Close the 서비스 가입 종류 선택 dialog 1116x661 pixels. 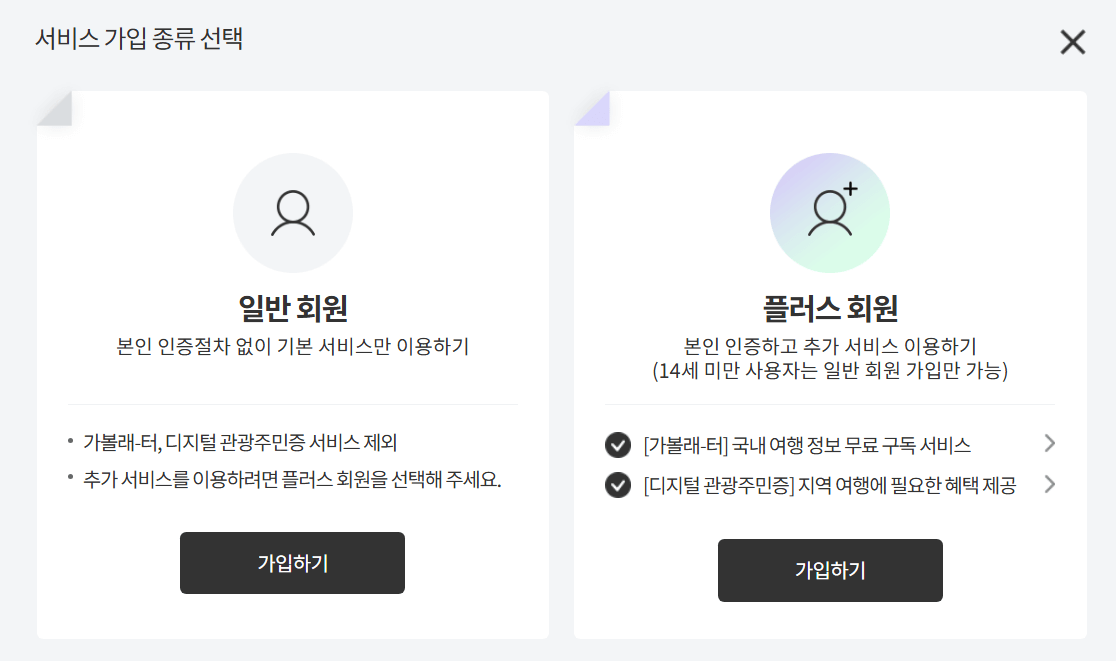tap(1073, 42)
